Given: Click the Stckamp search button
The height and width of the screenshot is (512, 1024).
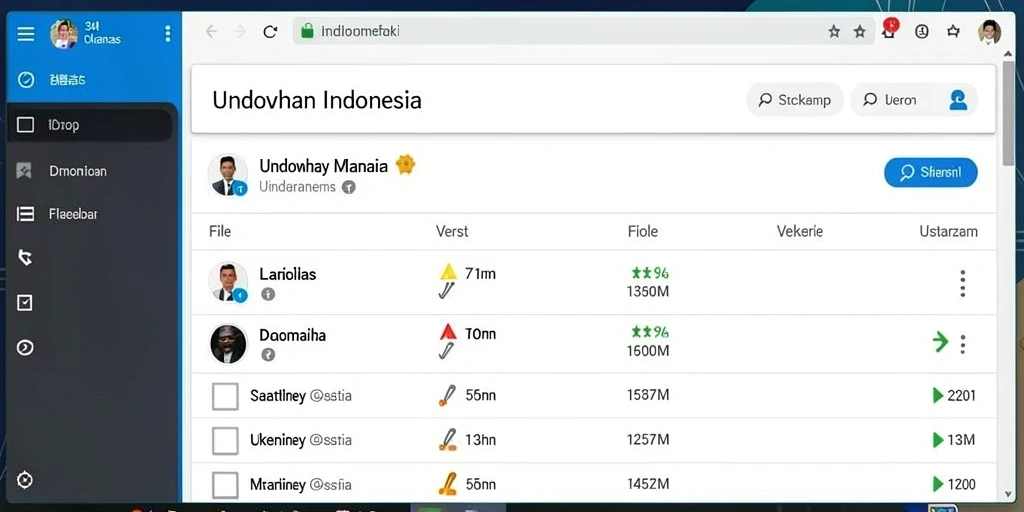Looking at the screenshot, I should coord(794,100).
